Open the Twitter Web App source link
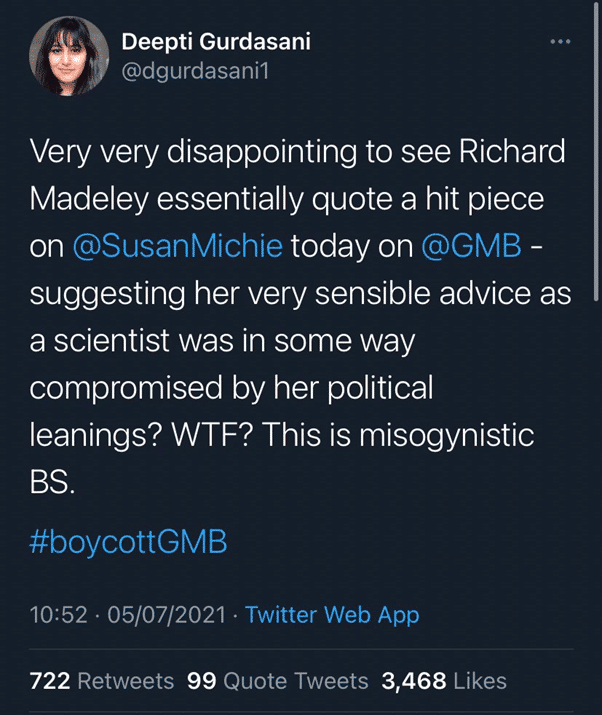 pyautogui.click(x=332, y=615)
